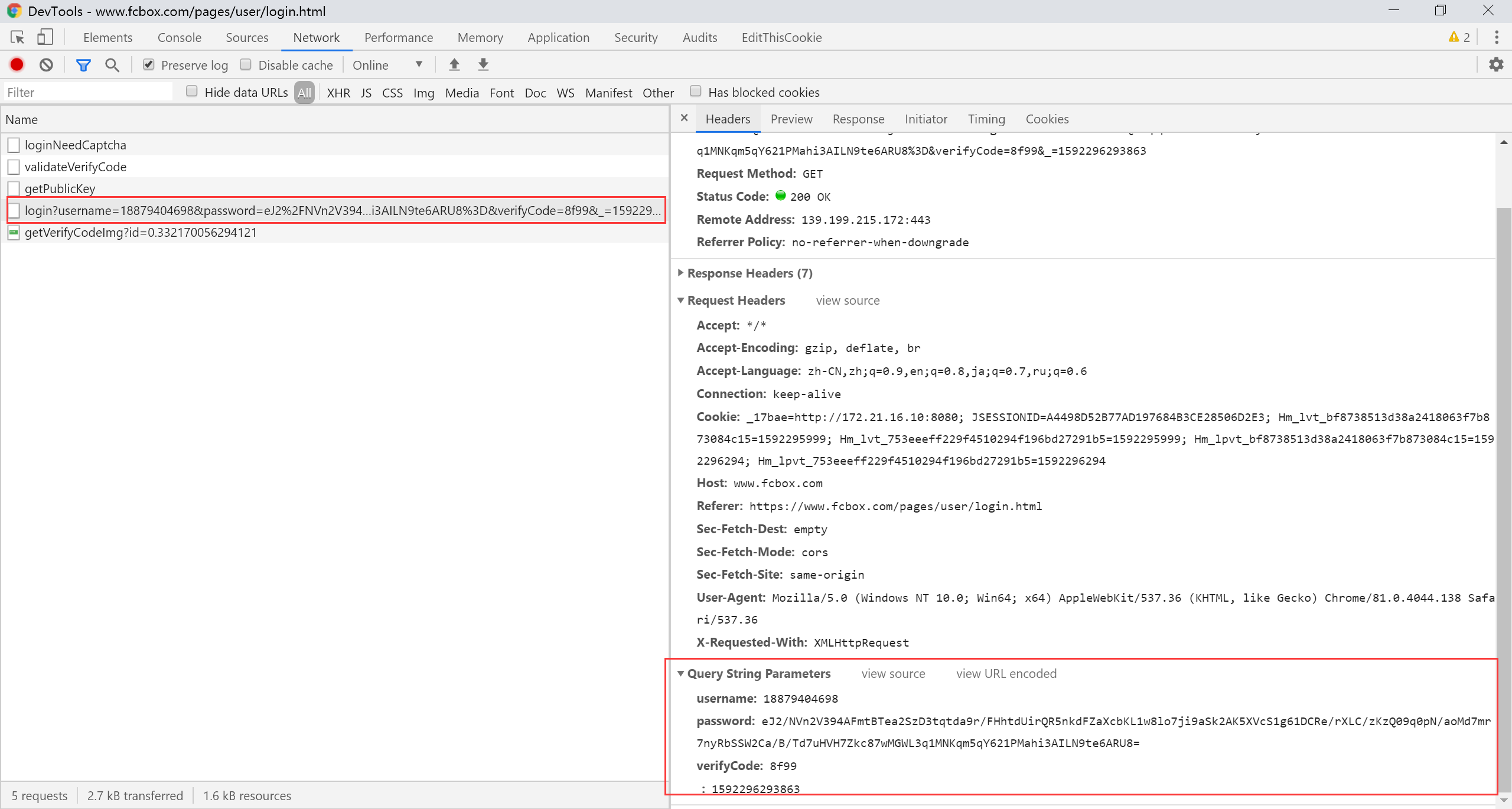Switch to the Console panel tab
Image resolution: width=1512 pixels, height=809 pixels.
coord(179,37)
